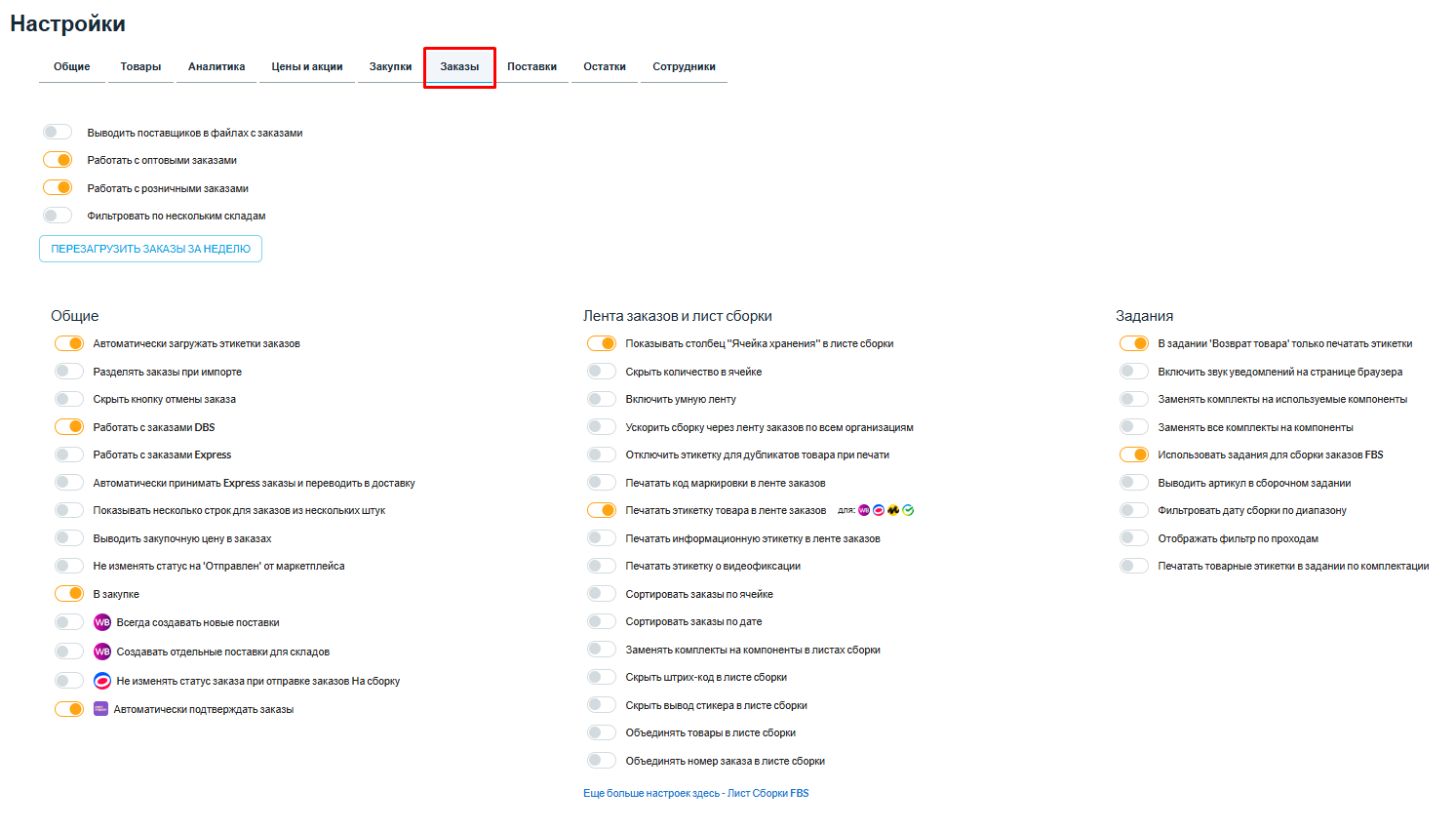Select the green checkmark marketplace icon after "для:"

click(908, 510)
